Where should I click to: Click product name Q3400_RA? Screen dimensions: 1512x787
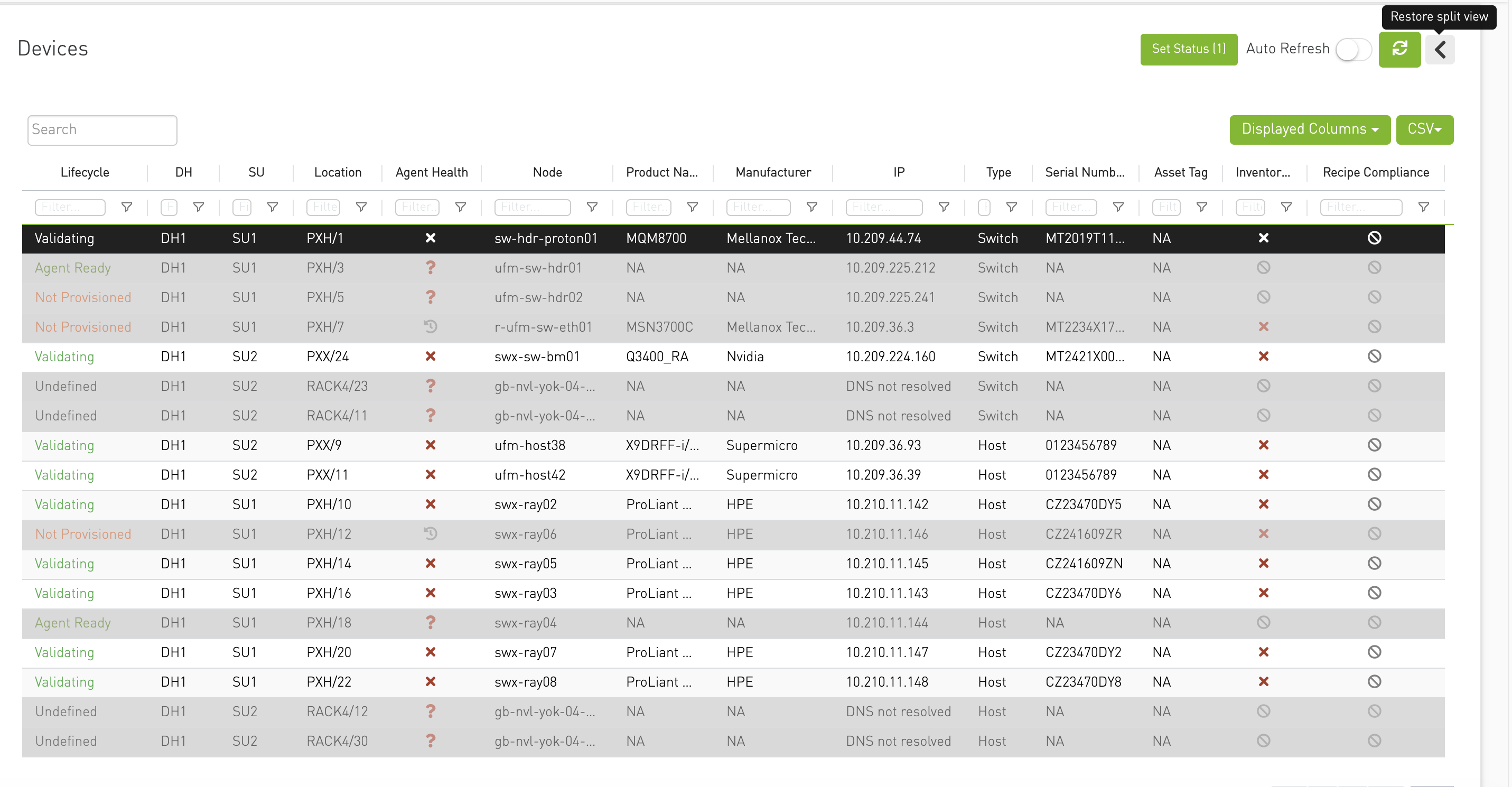657,356
